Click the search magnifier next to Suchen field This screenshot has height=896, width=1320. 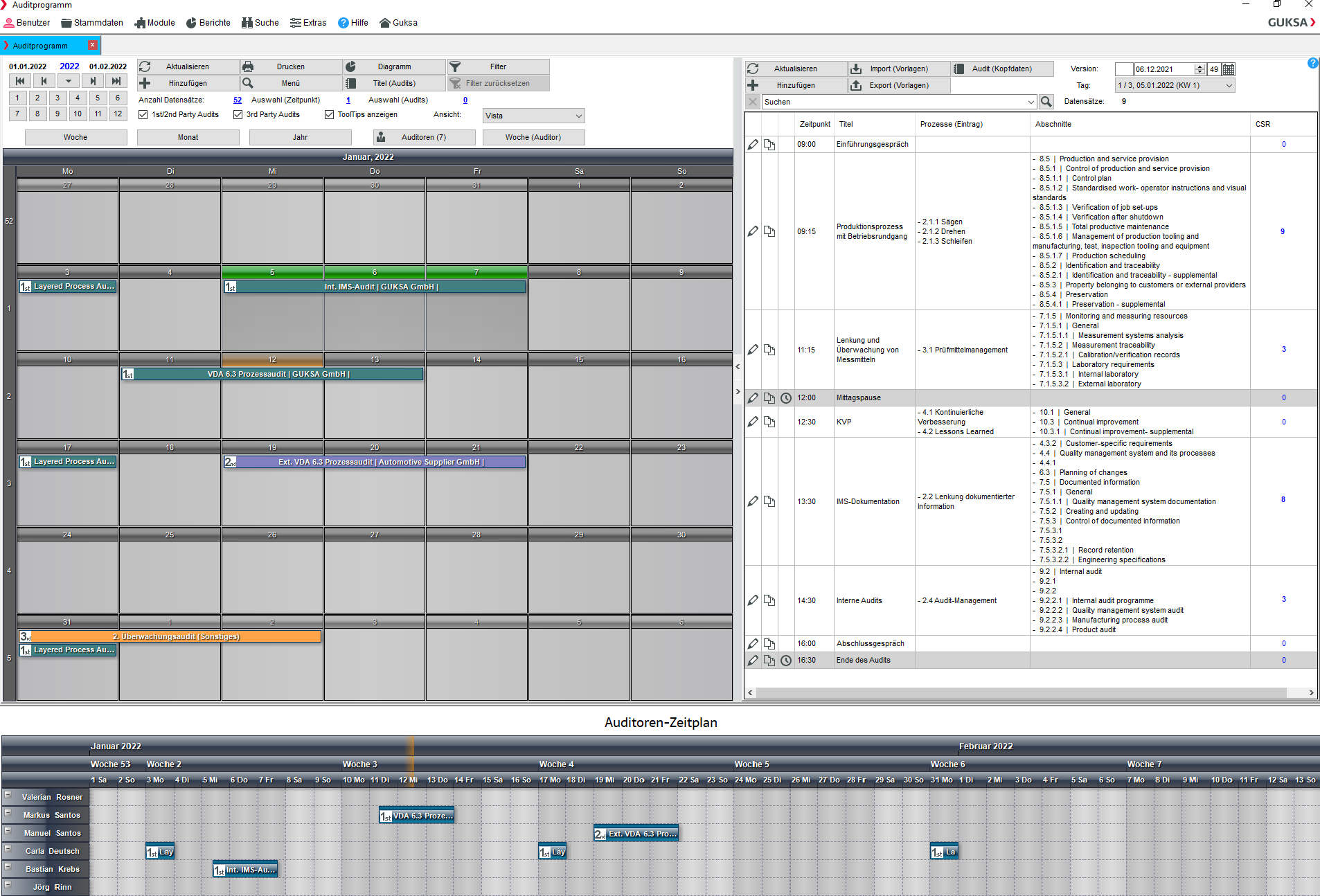(x=1046, y=102)
